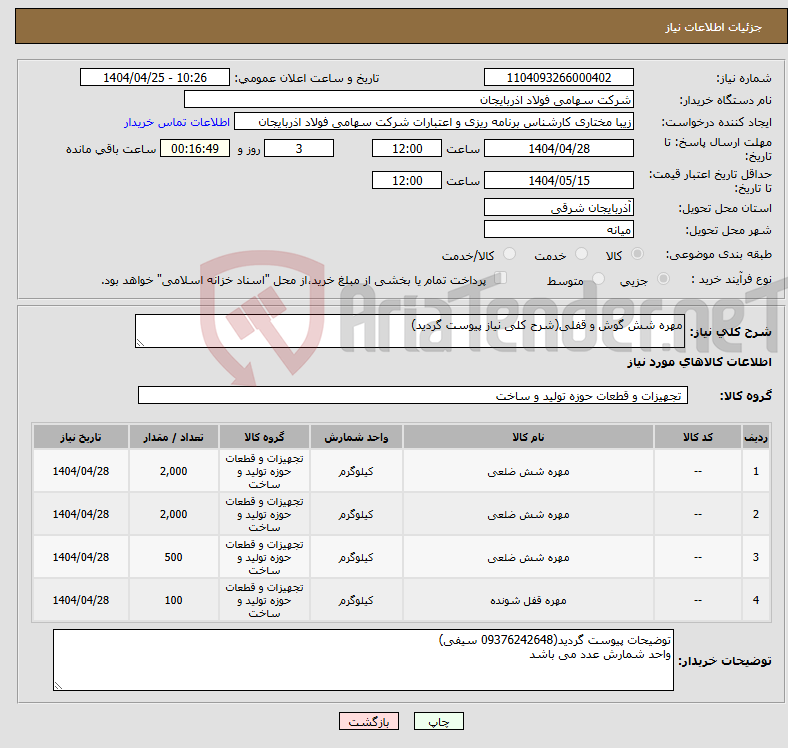Click کیلوگرم unit in row 1
Viewport: 788px width, 748px height.
(356, 472)
